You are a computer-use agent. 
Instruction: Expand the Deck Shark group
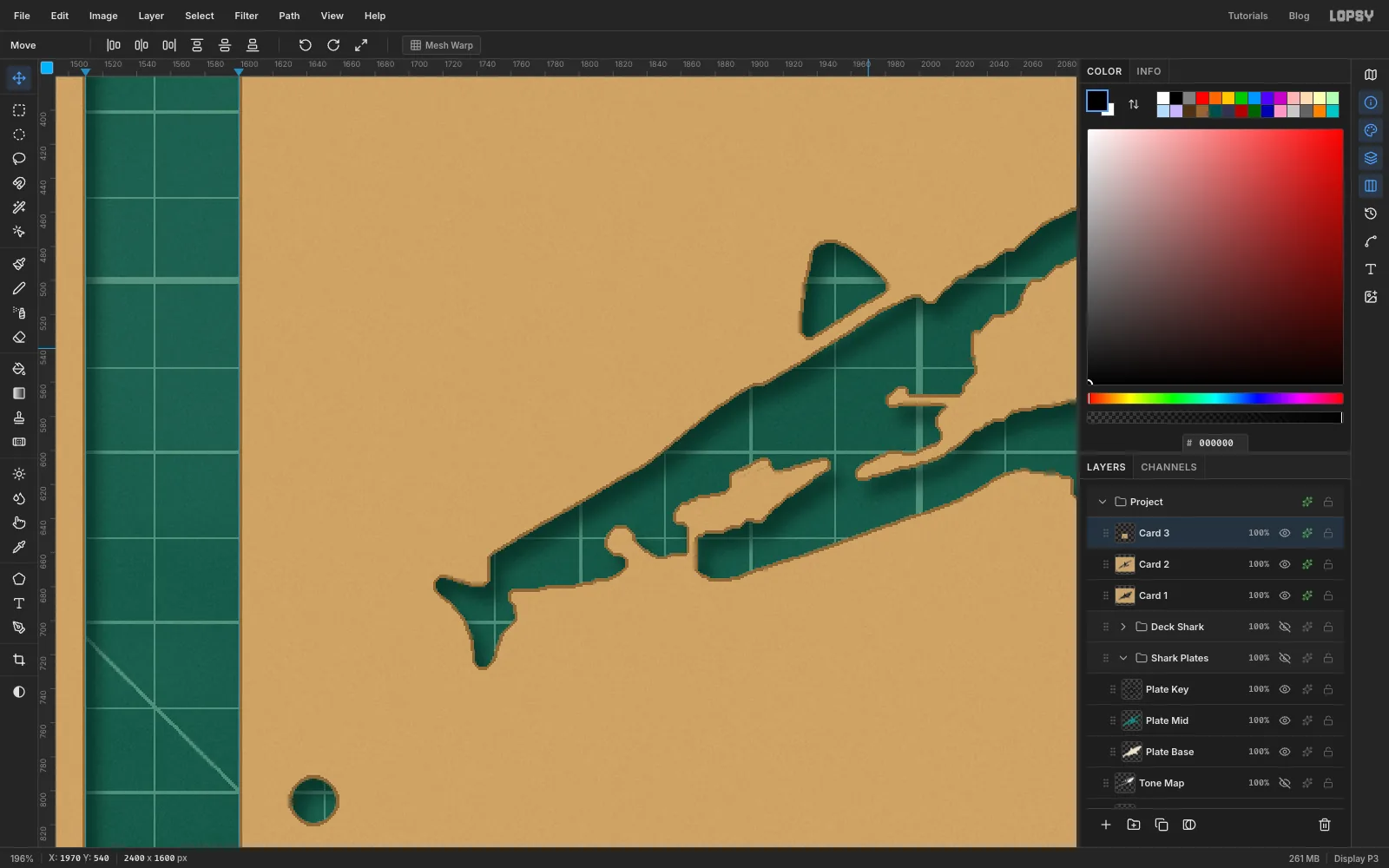tap(1123, 627)
